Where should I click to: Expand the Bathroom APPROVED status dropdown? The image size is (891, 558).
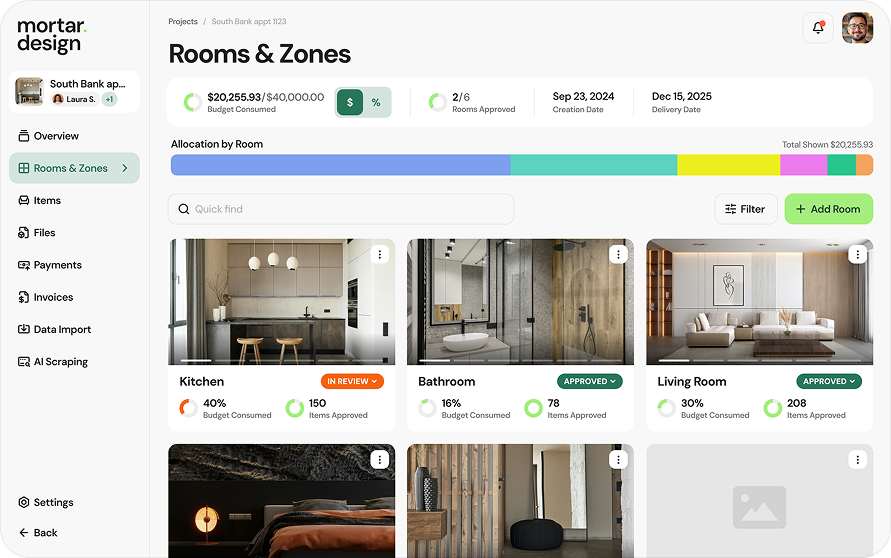[x=590, y=381]
